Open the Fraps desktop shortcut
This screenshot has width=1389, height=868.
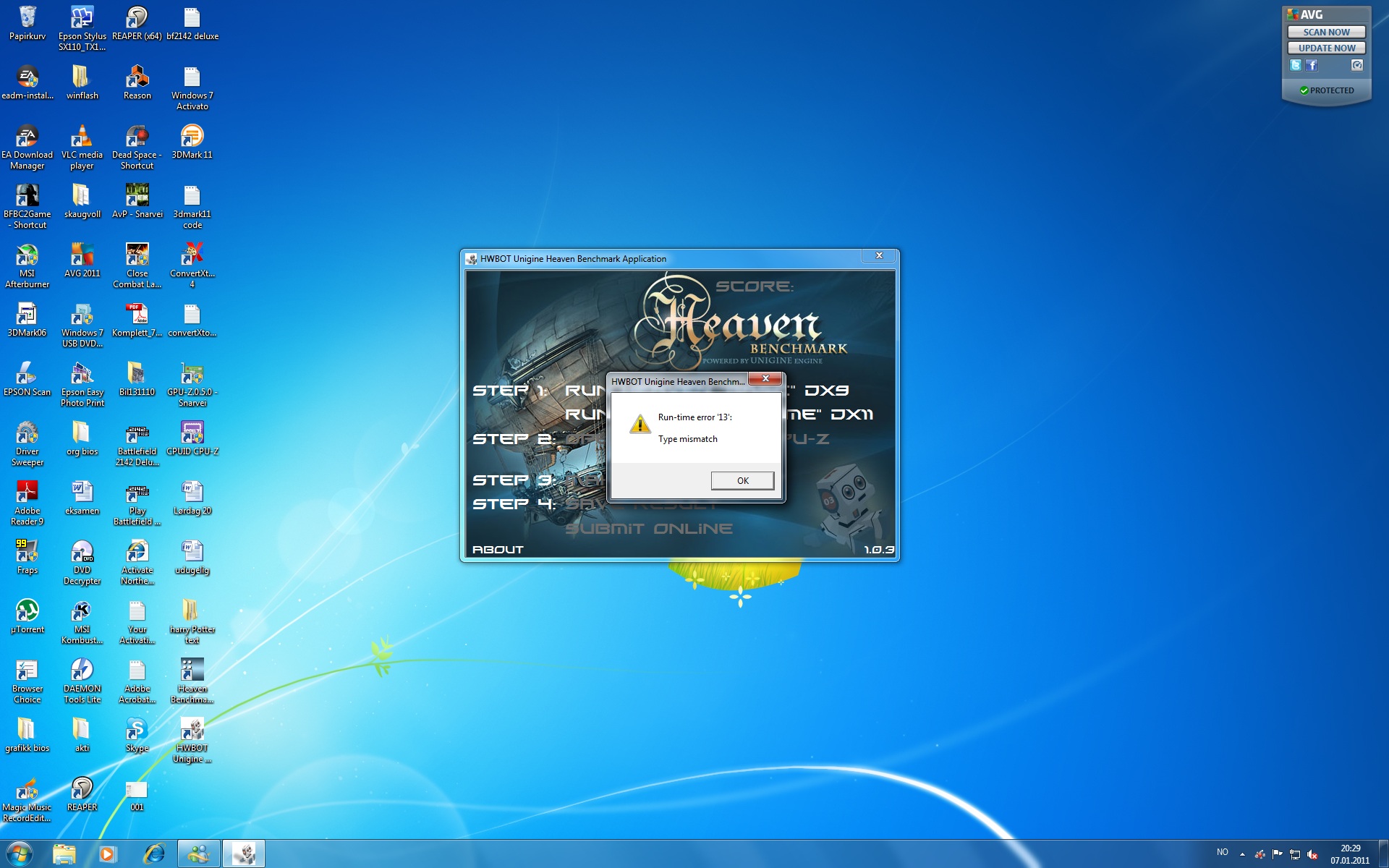27,557
